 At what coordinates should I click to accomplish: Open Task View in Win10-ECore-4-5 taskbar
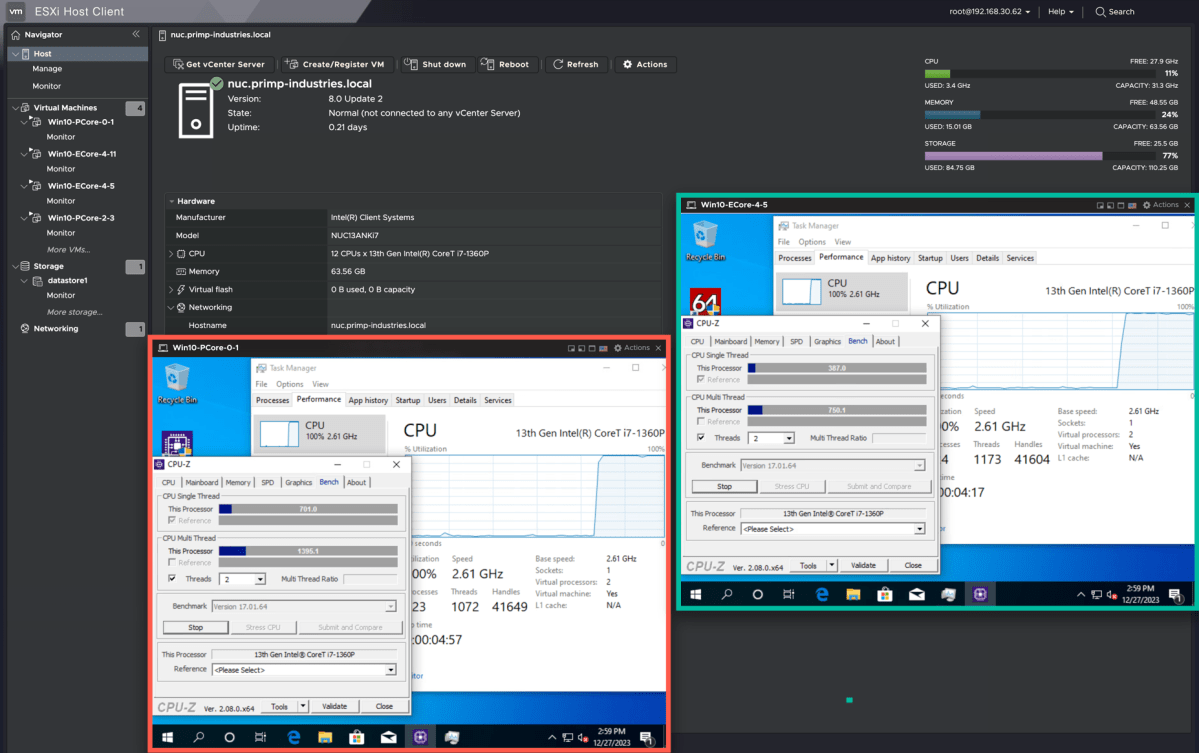[x=789, y=595]
